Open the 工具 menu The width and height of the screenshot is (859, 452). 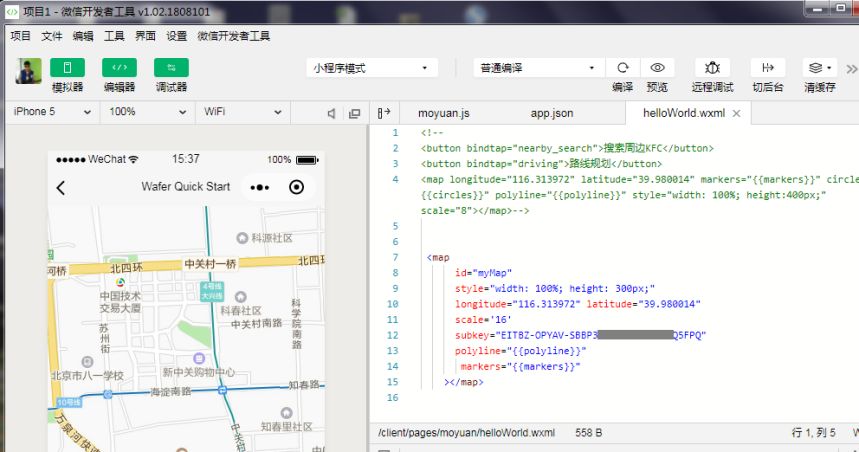[114, 36]
